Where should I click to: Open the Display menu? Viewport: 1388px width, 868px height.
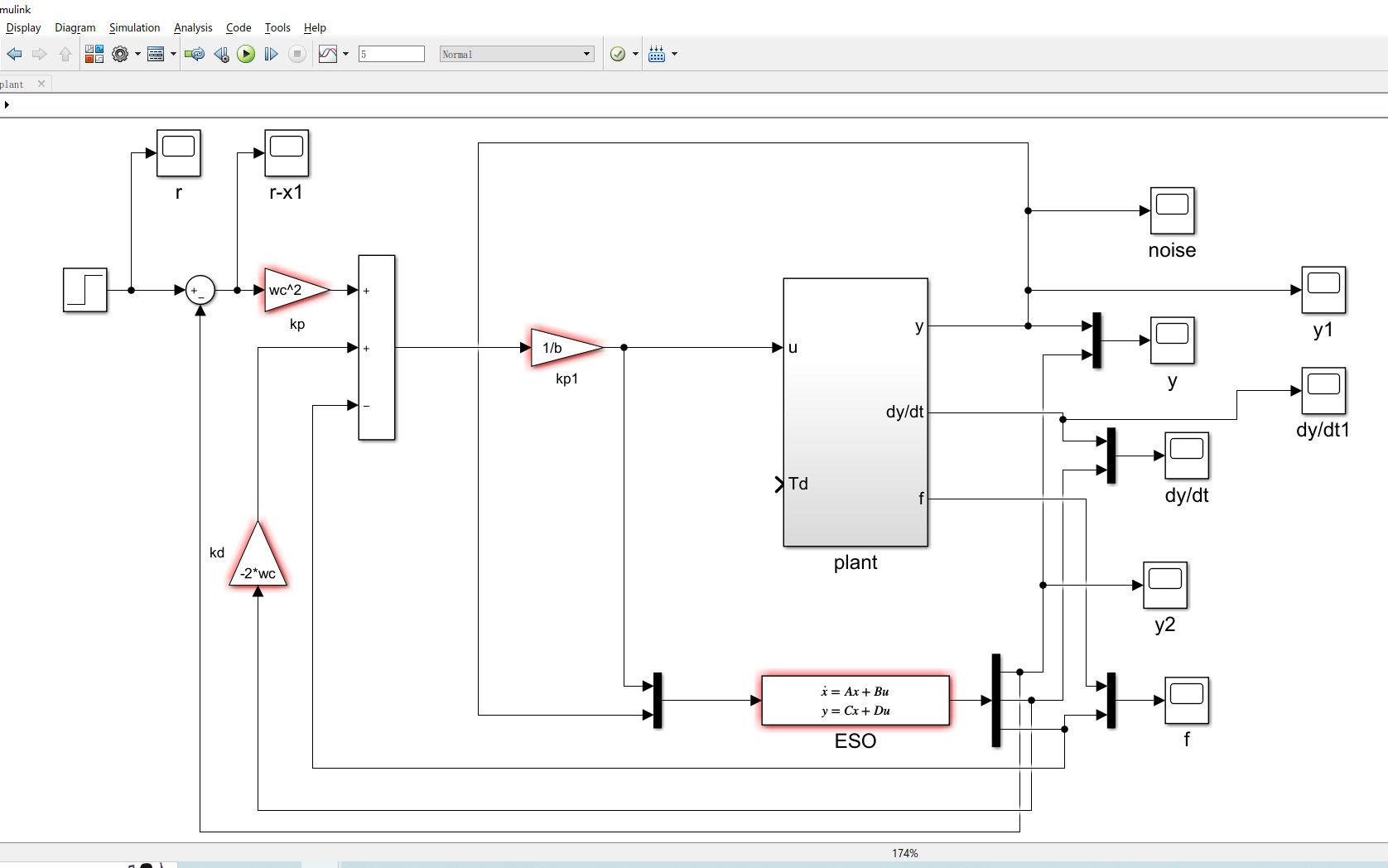click(x=23, y=27)
